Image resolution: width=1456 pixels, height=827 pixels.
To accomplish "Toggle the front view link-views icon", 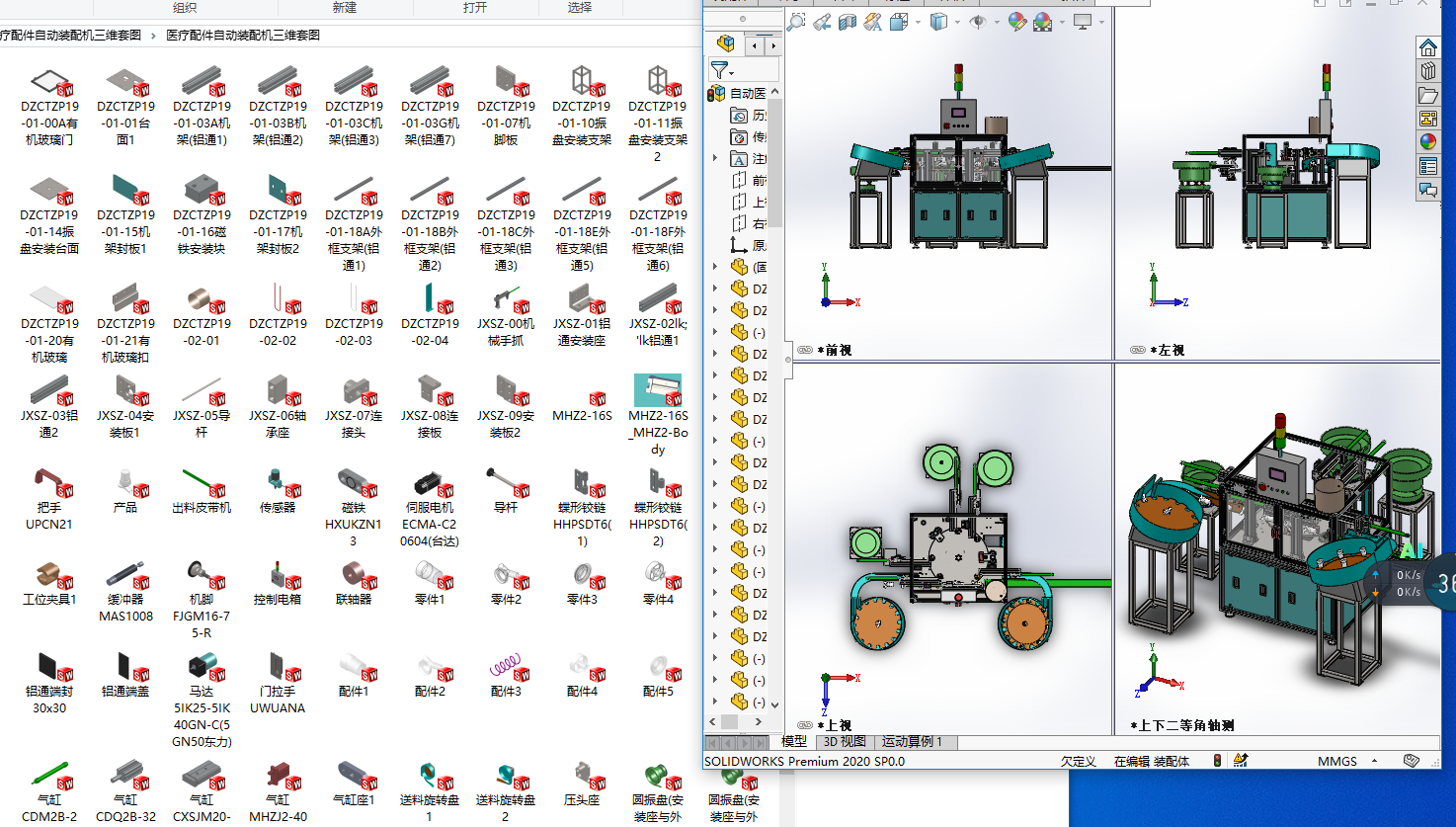I will point(805,350).
